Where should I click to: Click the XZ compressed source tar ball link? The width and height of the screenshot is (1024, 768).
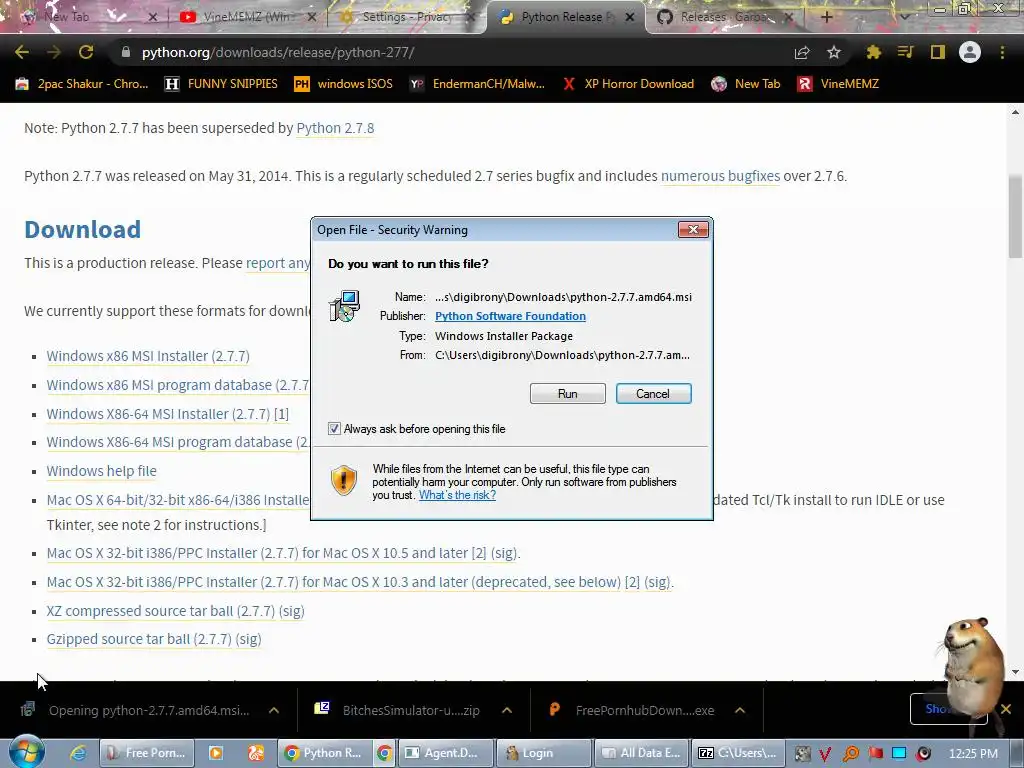pyautogui.click(x=161, y=611)
